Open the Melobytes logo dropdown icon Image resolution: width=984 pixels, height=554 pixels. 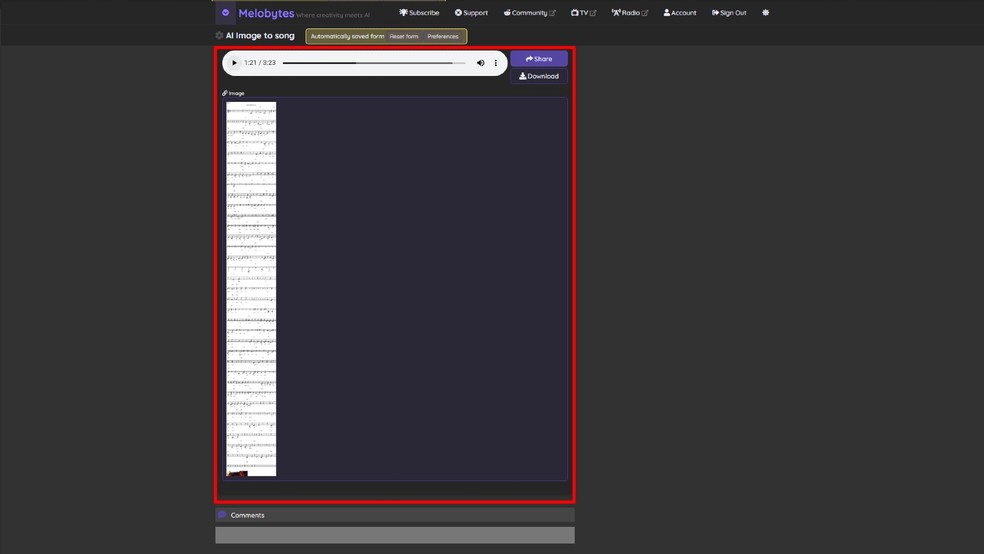(x=225, y=13)
